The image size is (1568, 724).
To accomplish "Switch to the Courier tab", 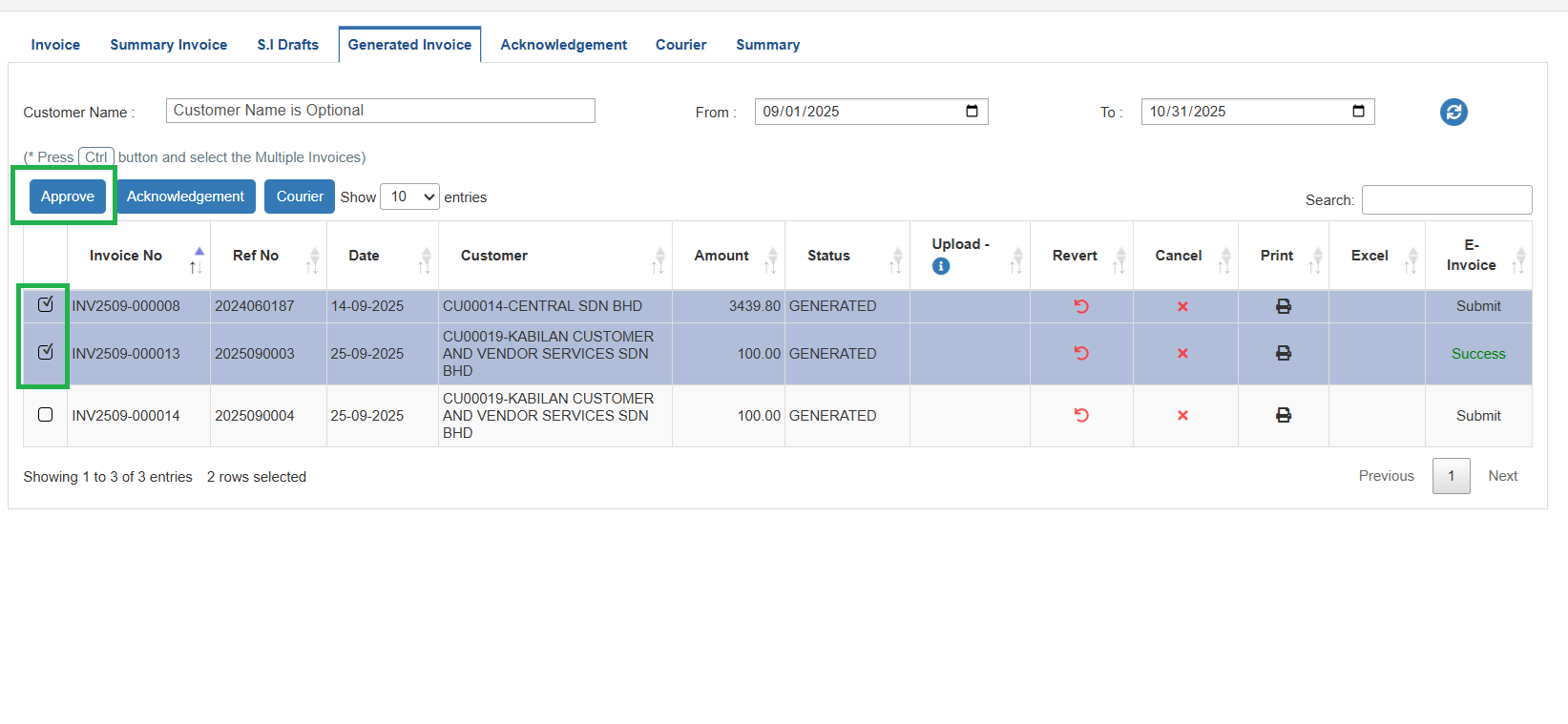I will 681,45.
